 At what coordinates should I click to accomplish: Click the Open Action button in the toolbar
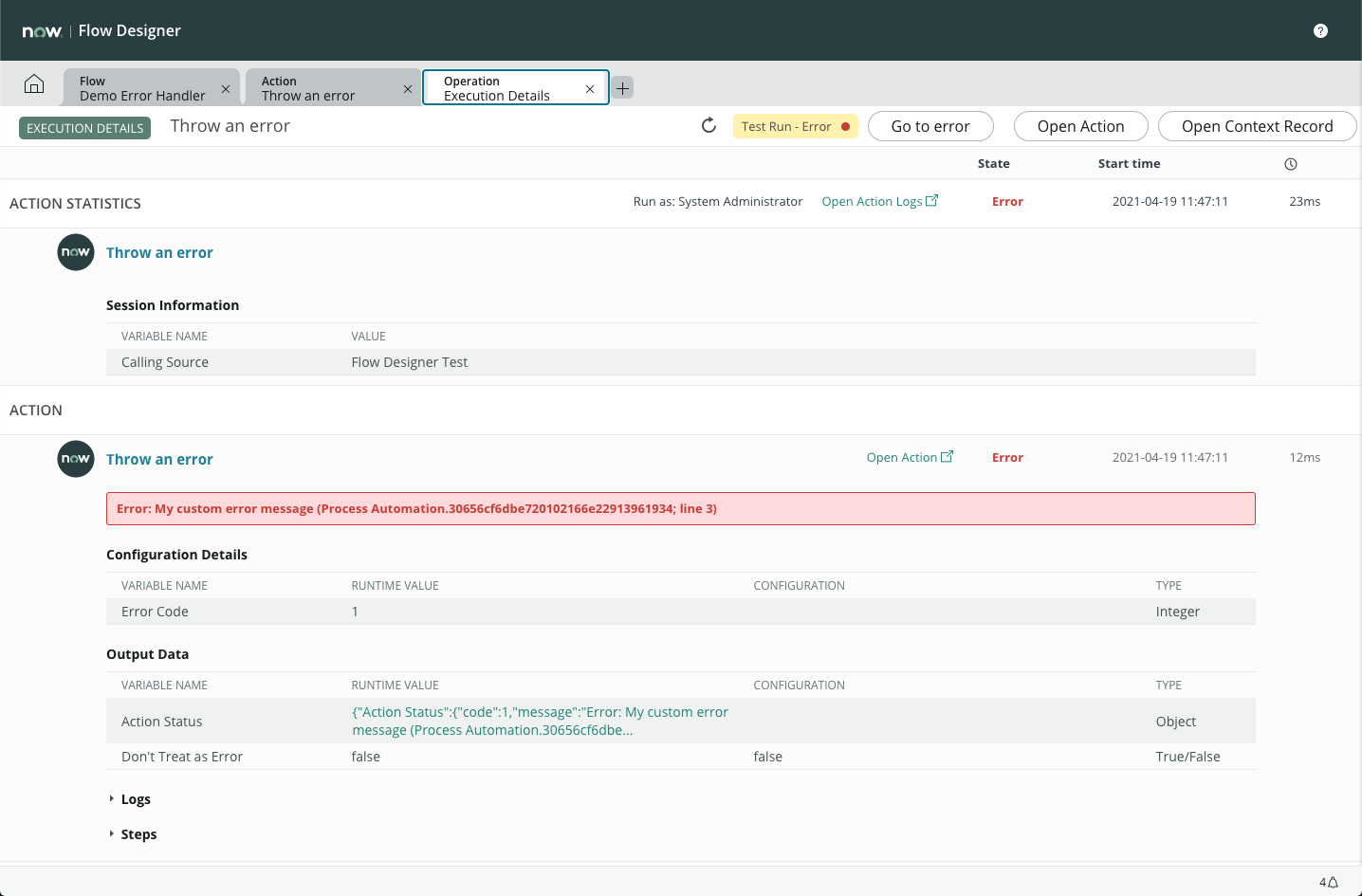[x=1080, y=126]
